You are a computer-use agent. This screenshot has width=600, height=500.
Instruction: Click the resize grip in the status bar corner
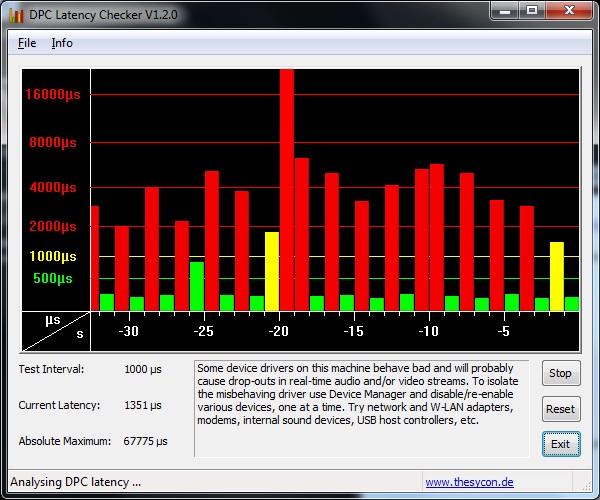tap(586, 485)
